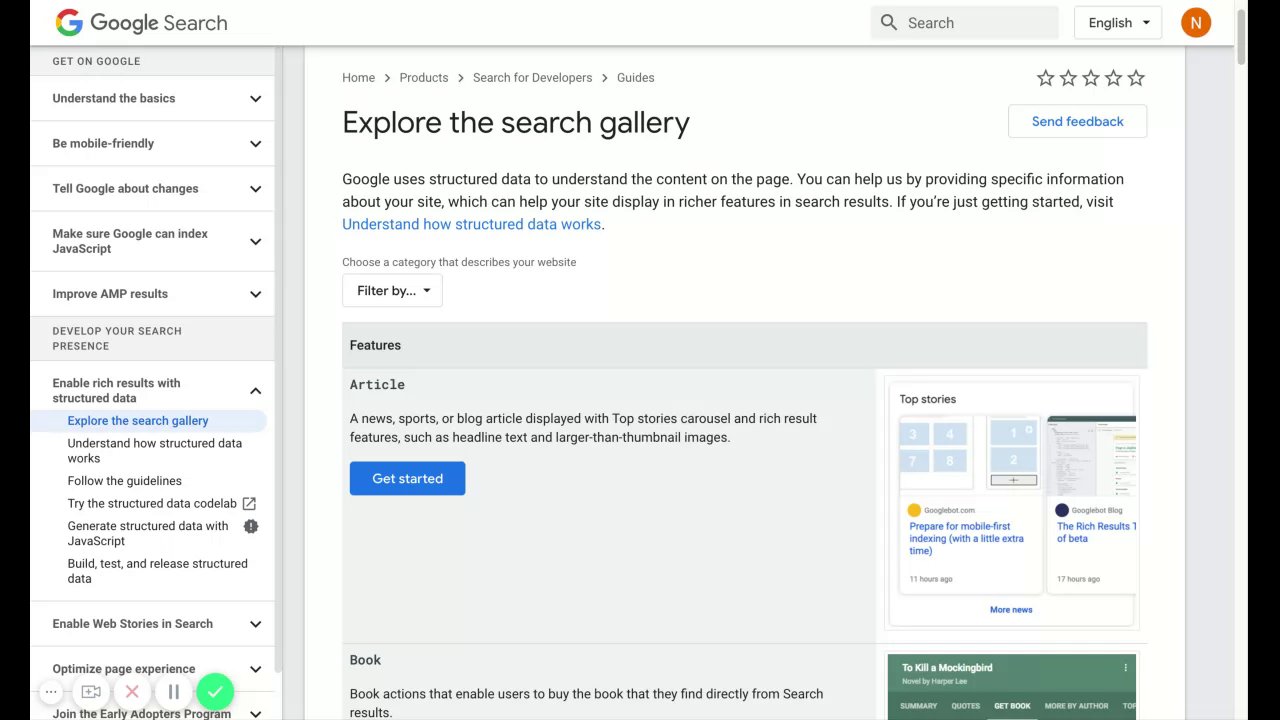Rate the page one star
1280x720 pixels.
pyautogui.click(x=1046, y=78)
